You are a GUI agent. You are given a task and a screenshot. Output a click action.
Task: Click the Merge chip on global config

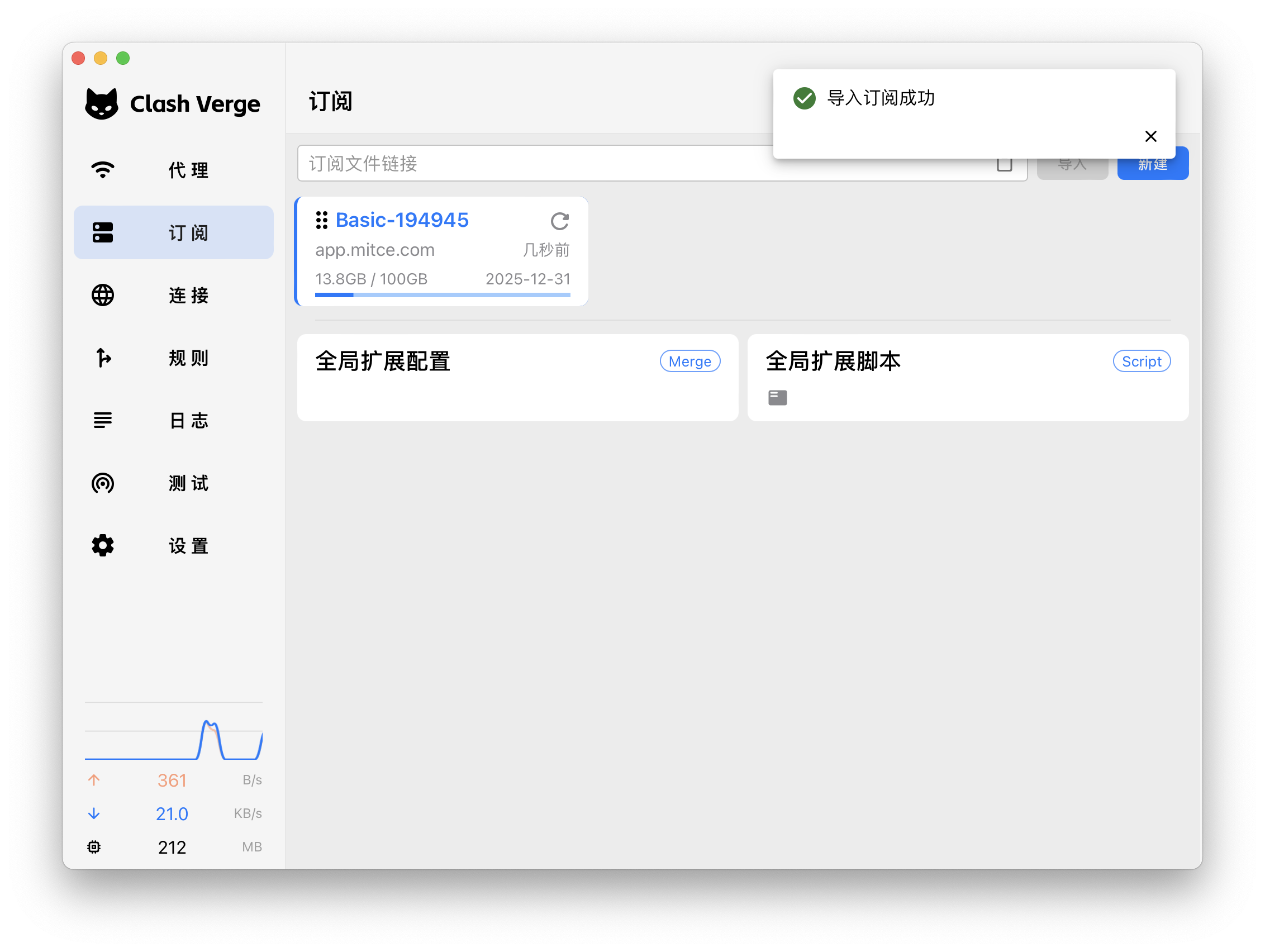[x=689, y=361]
